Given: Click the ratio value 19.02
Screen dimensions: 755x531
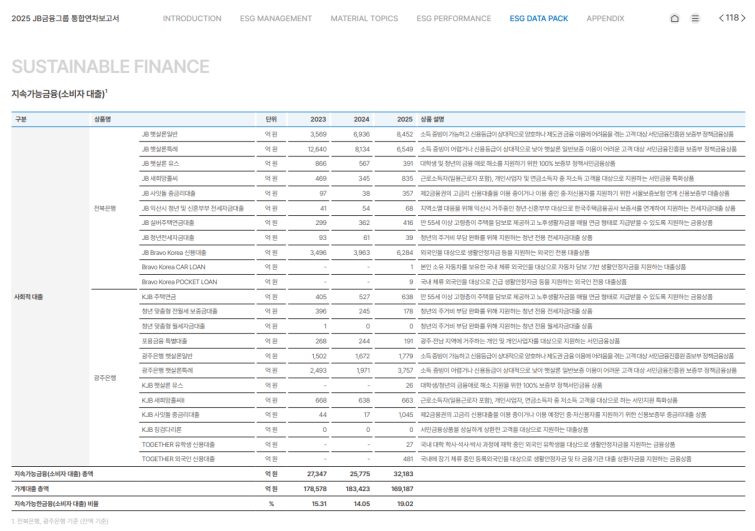Looking at the screenshot, I should coord(405,504).
